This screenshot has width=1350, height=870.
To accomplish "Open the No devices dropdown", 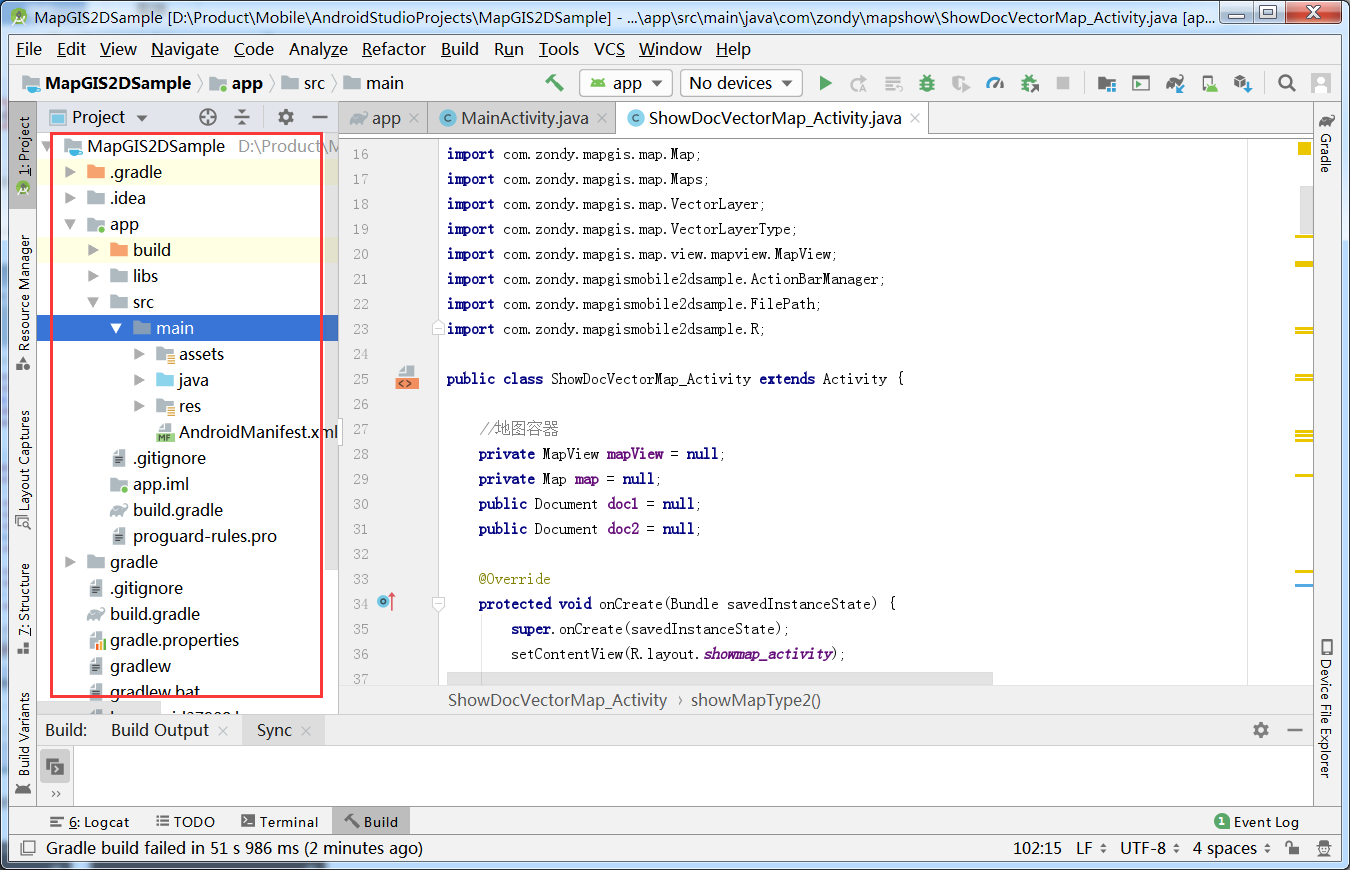I will tap(741, 83).
